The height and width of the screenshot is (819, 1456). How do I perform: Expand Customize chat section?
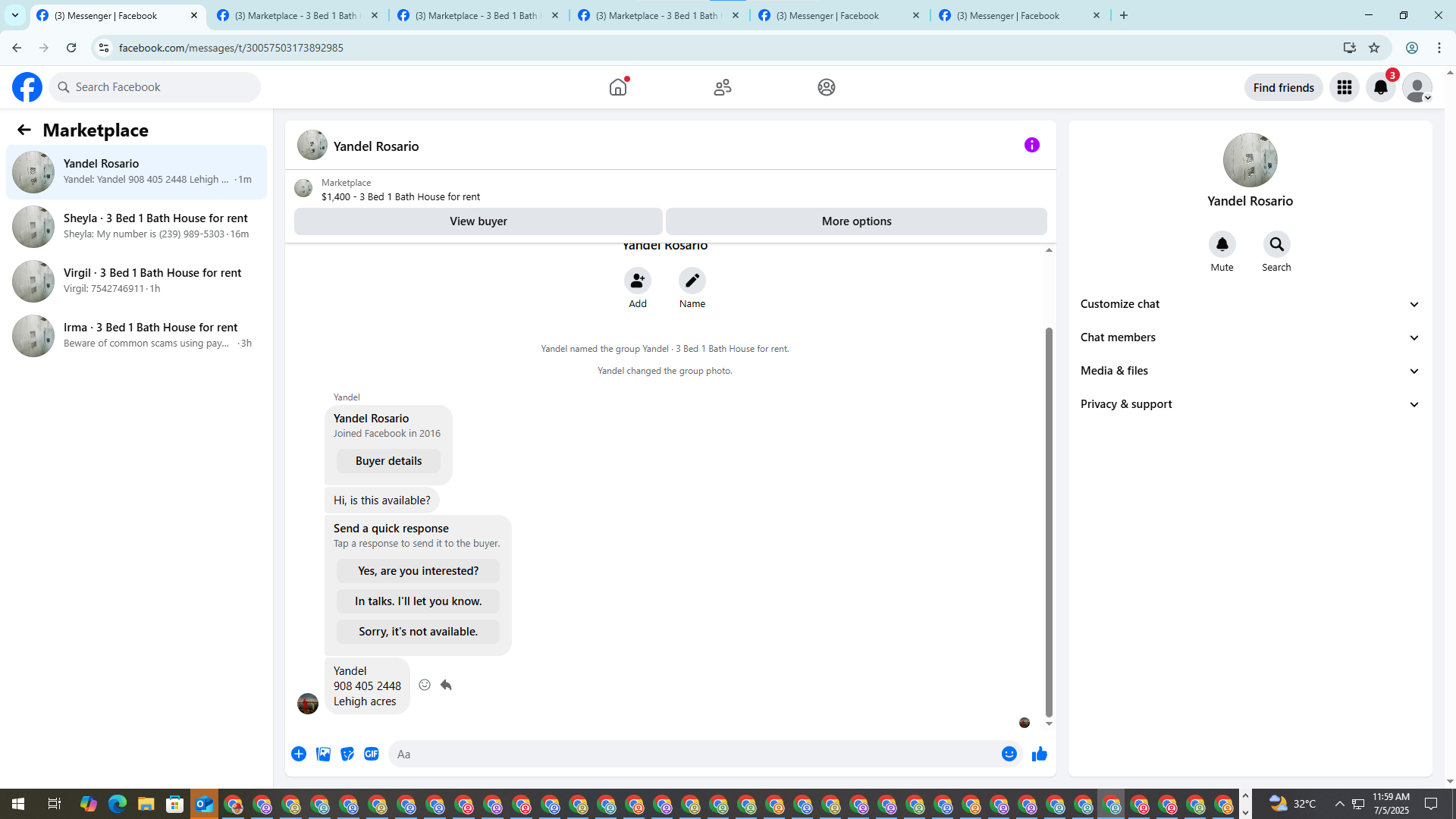click(x=1250, y=304)
